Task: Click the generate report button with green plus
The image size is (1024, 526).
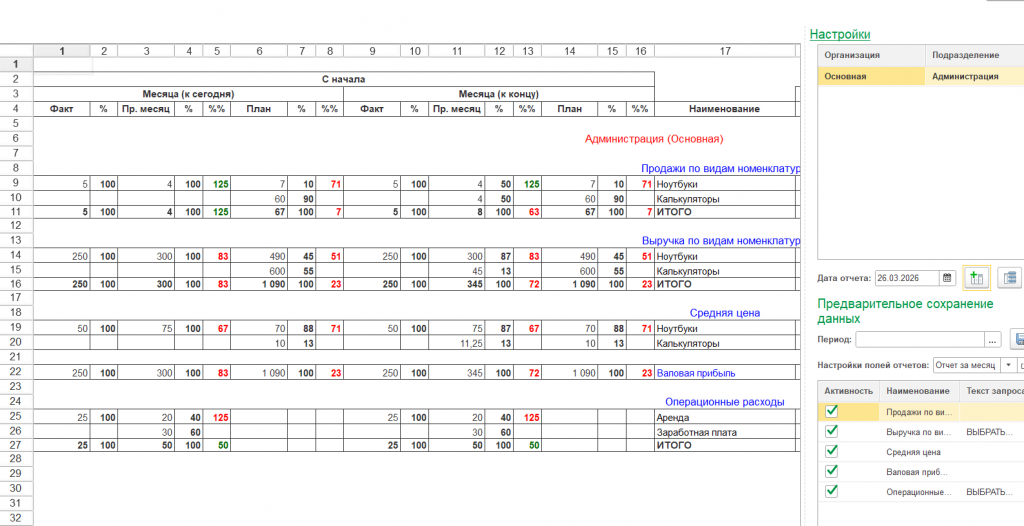Action: [976, 278]
